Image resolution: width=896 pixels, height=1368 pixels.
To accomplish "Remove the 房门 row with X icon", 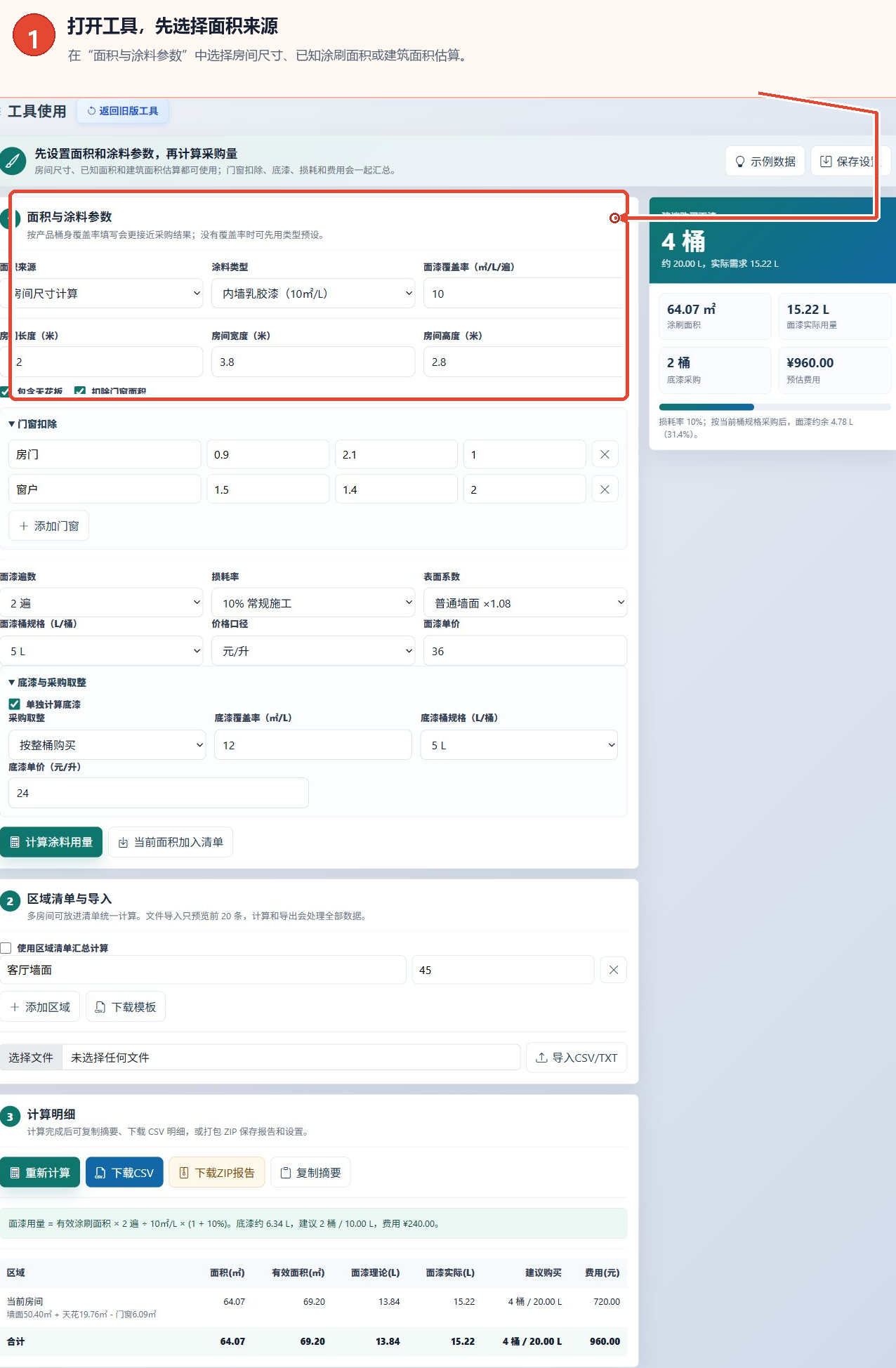I will pos(605,454).
